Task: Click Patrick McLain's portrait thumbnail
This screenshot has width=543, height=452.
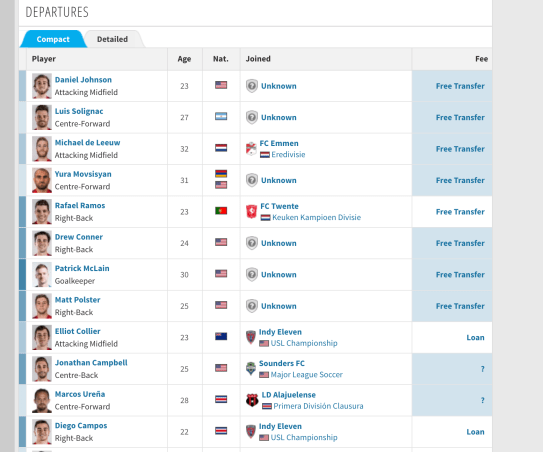Action: [42, 275]
